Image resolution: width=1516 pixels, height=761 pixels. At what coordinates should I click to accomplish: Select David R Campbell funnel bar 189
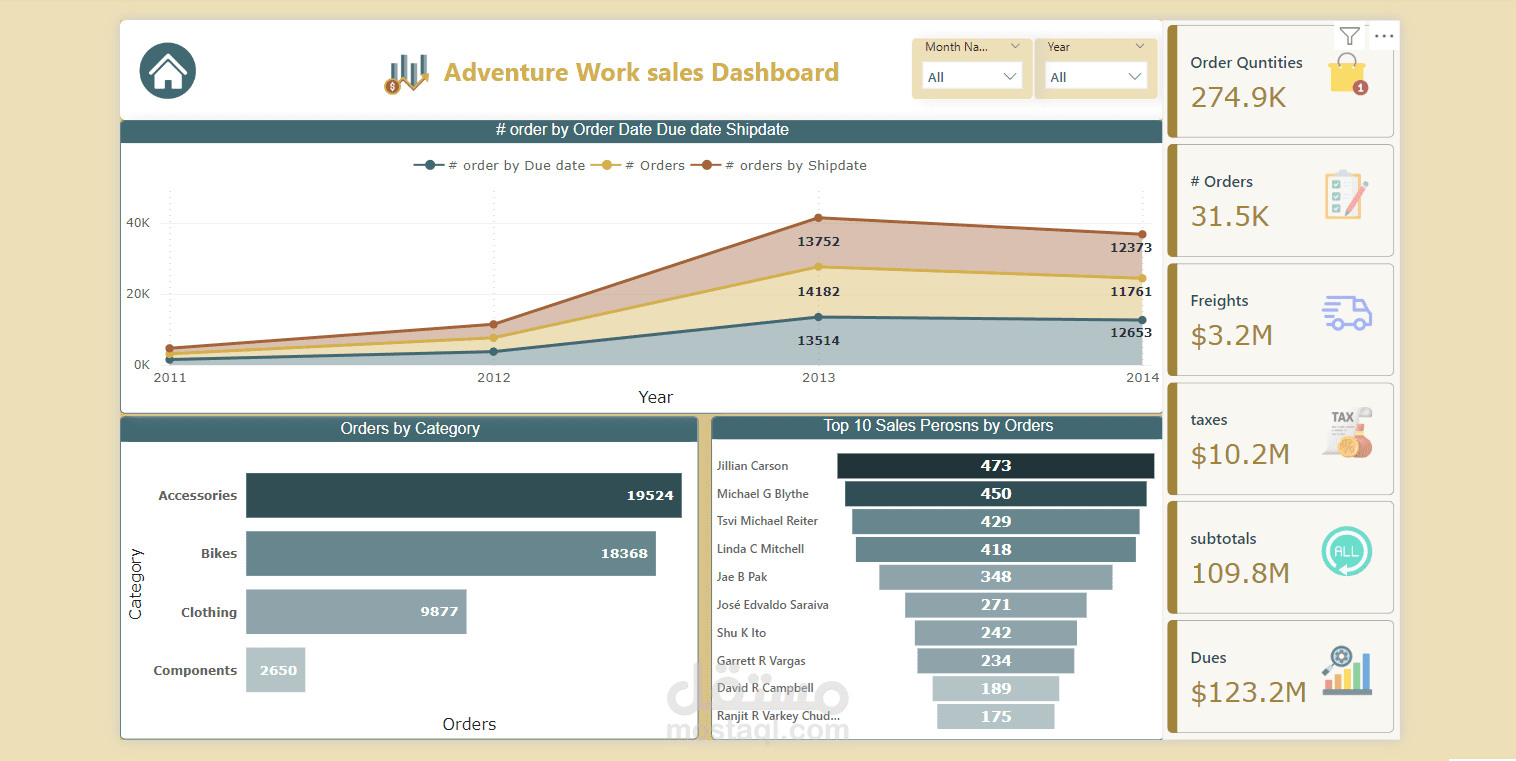pos(996,689)
